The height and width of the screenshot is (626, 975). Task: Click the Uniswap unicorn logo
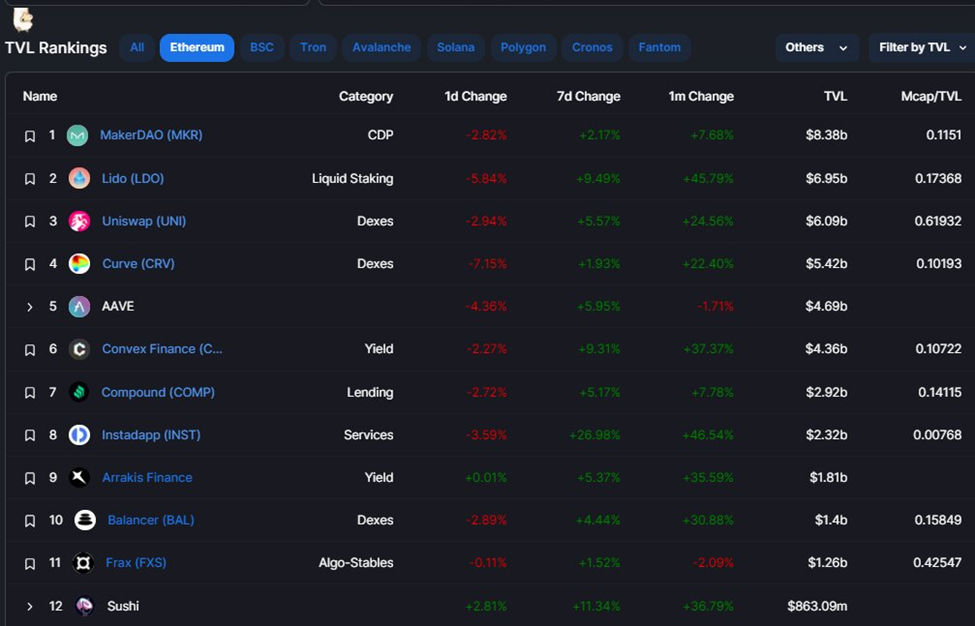coord(79,221)
